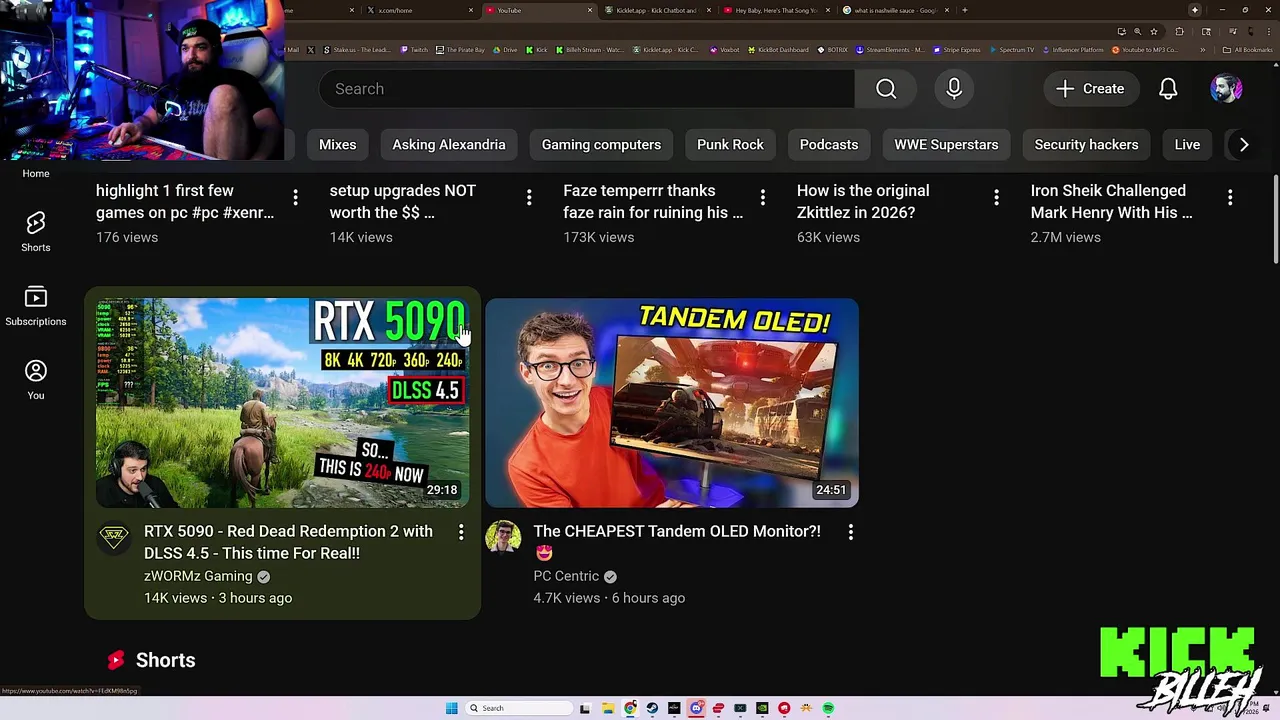The width and height of the screenshot is (1280, 720).
Task: Open Spectrum TV bookmark
Action: (1012, 49)
